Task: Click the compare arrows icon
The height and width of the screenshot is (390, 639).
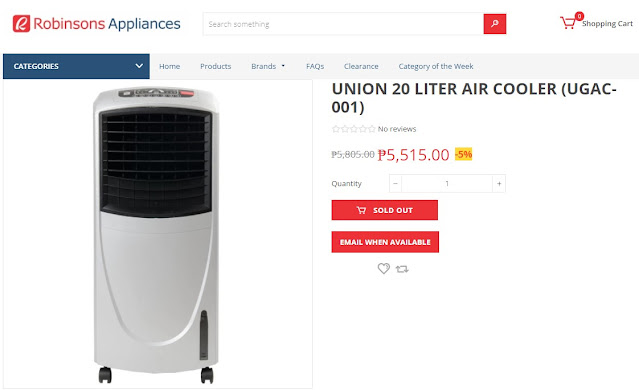Action: point(402,269)
